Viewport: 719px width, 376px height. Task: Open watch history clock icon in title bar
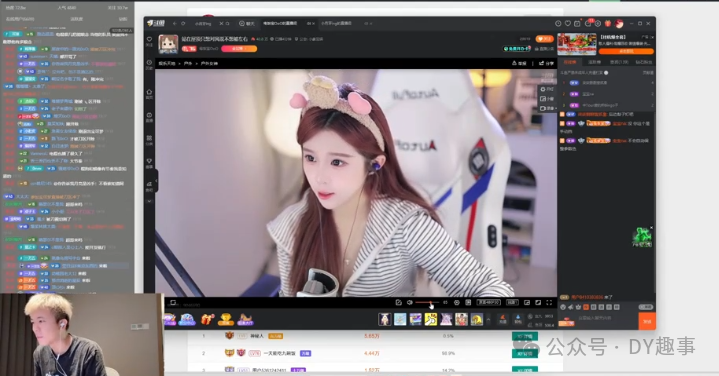pos(558,23)
